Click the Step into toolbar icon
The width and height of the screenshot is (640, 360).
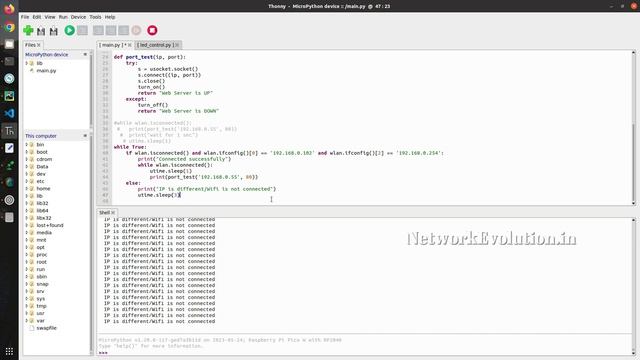tap(111, 30)
